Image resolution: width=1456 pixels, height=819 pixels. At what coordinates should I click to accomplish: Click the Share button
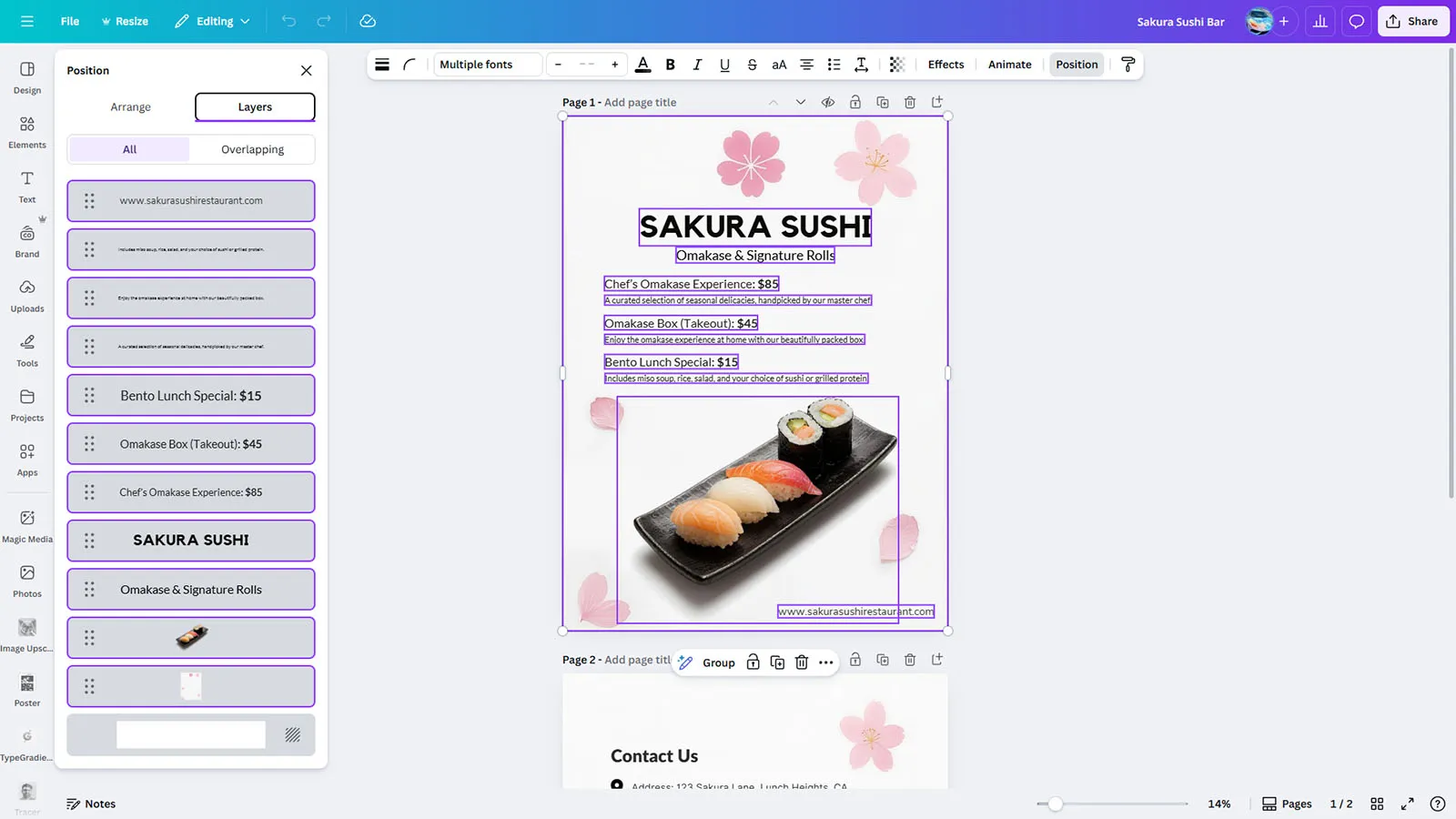pyautogui.click(x=1412, y=21)
